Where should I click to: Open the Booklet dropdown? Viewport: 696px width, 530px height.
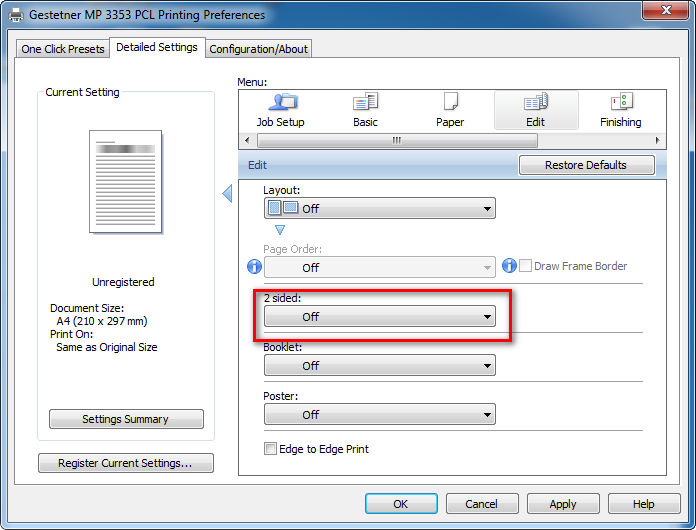coord(380,365)
